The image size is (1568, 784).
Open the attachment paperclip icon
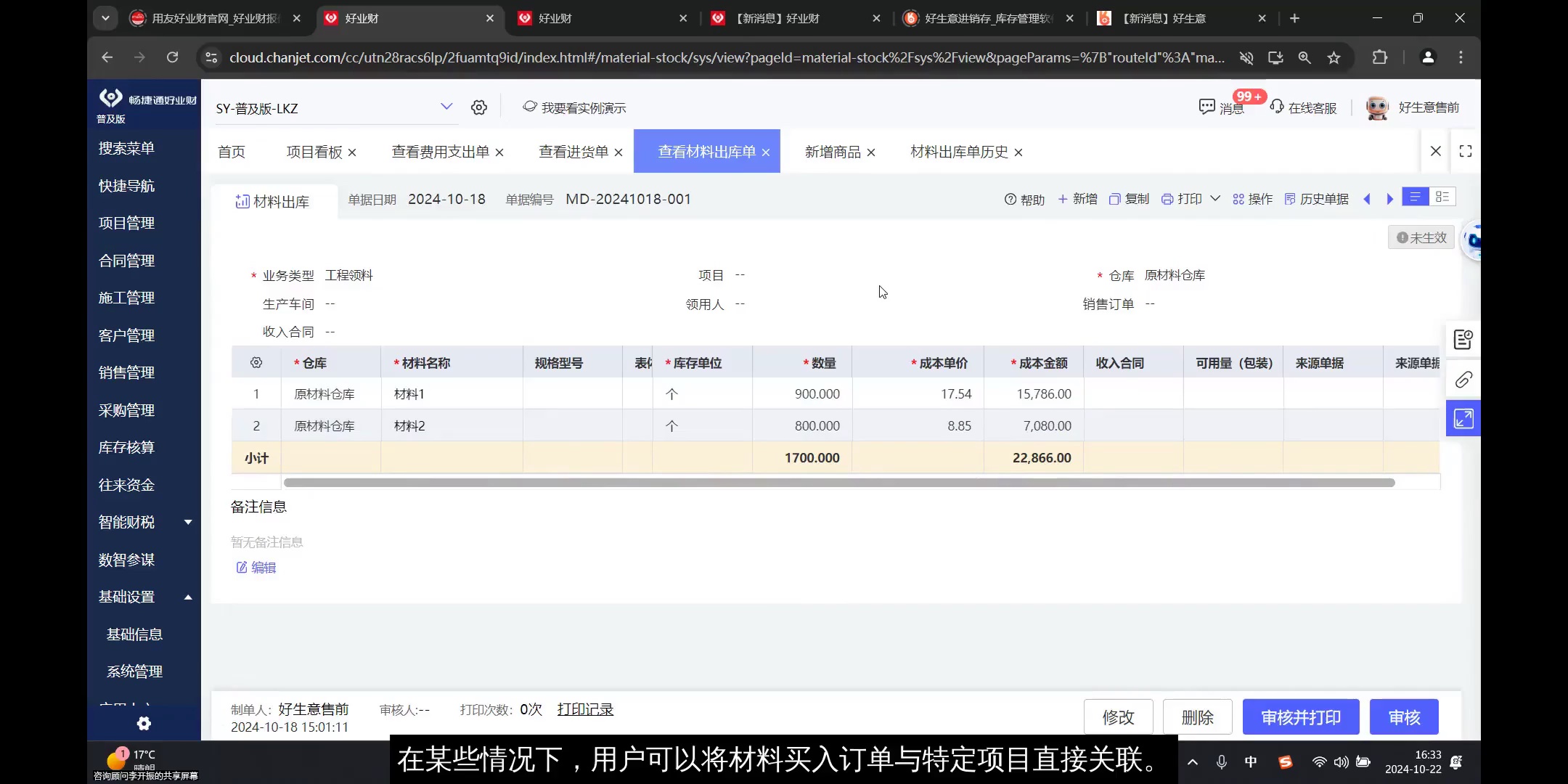click(1463, 380)
